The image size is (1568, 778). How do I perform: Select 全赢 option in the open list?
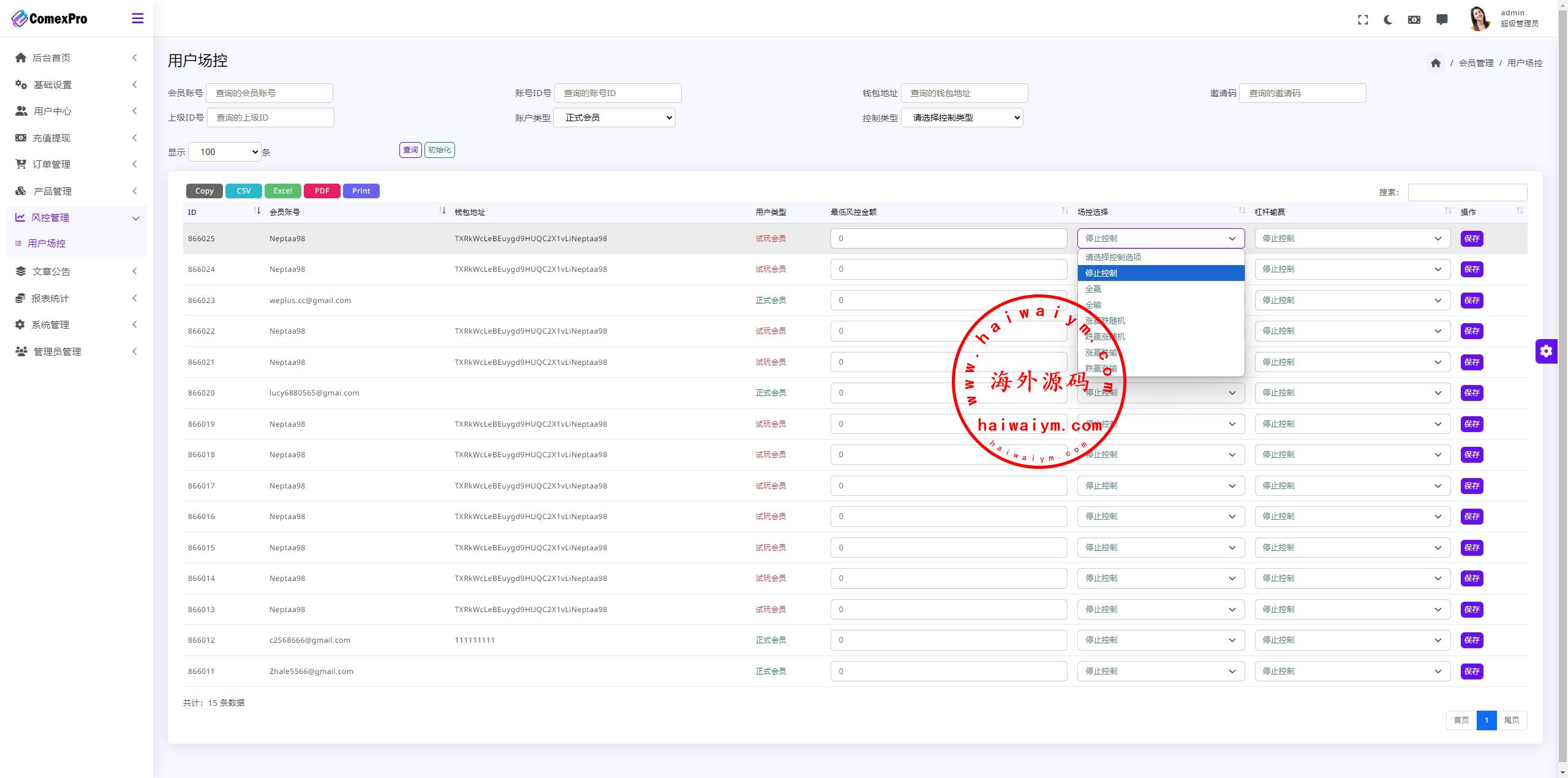(1093, 289)
